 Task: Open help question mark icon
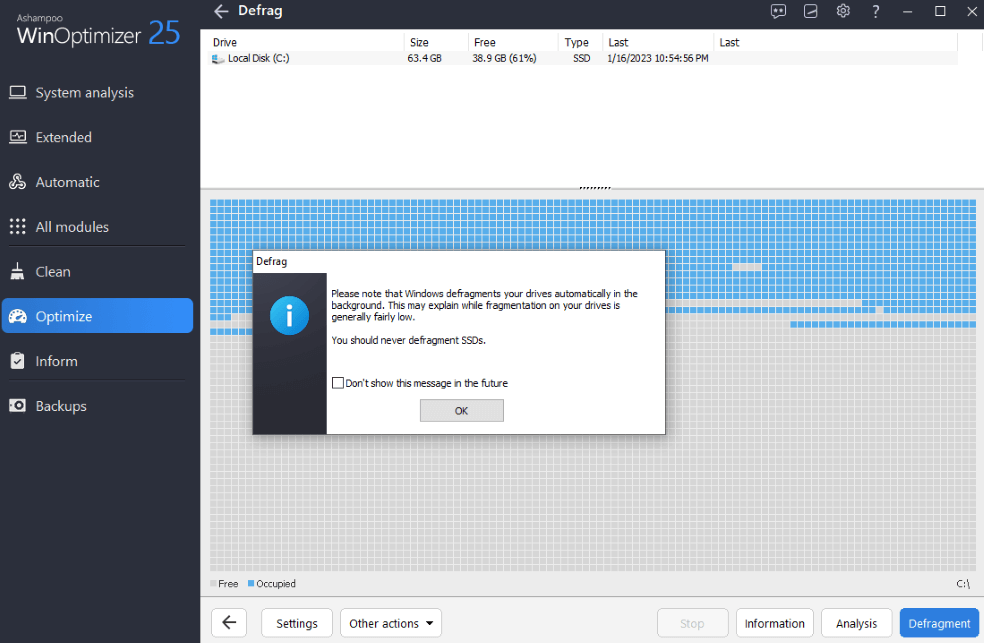[x=875, y=11]
